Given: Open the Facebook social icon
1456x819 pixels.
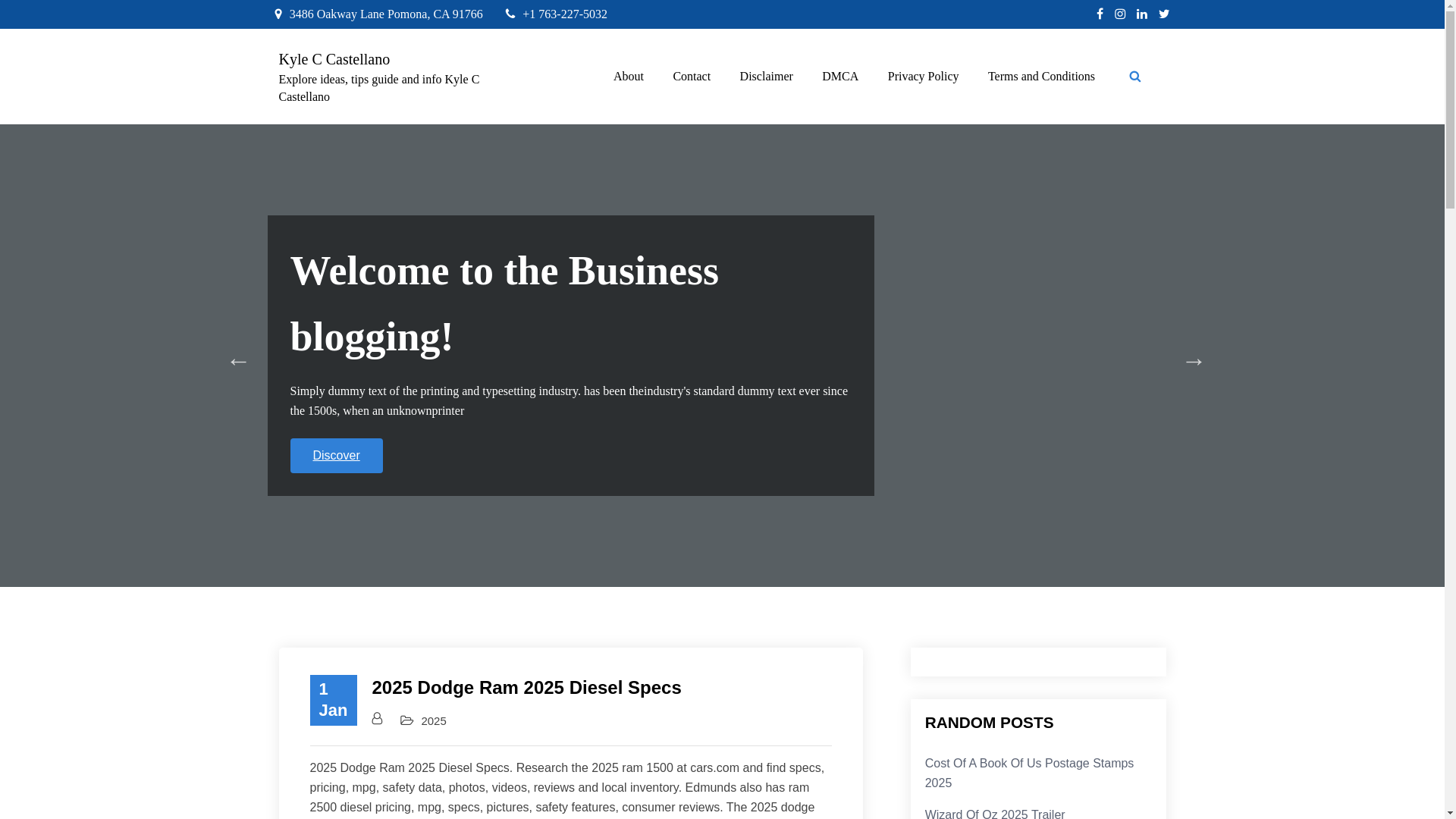Looking at the screenshot, I should [x=1100, y=14].
